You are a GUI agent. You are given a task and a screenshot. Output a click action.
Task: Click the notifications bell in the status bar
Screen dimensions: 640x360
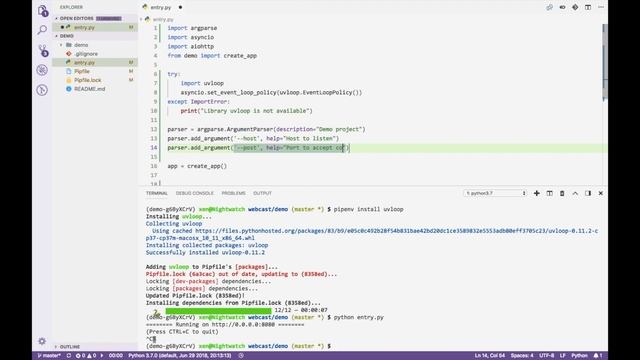click(598, 356)
